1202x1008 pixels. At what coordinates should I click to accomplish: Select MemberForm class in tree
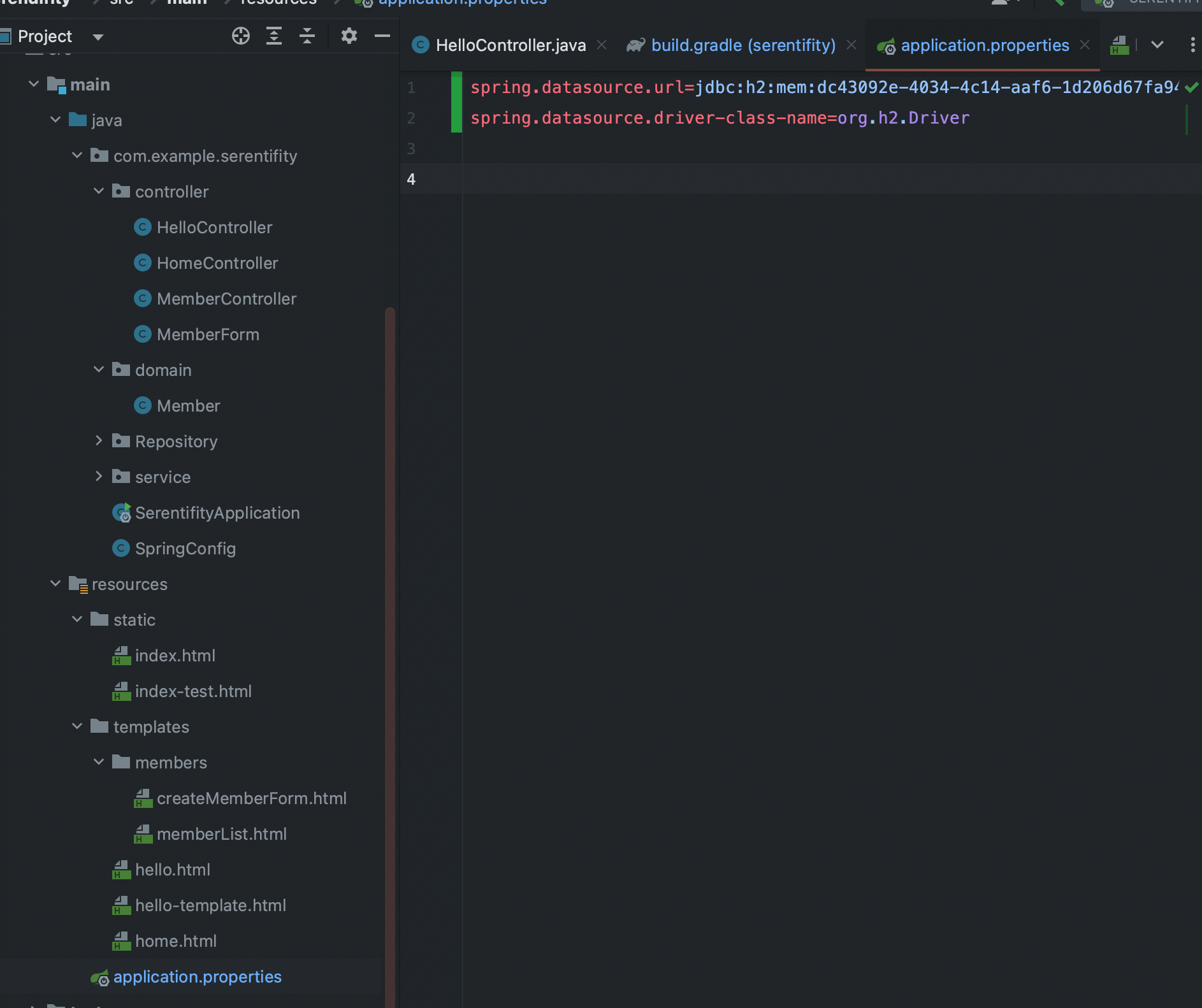coord(208,335)
